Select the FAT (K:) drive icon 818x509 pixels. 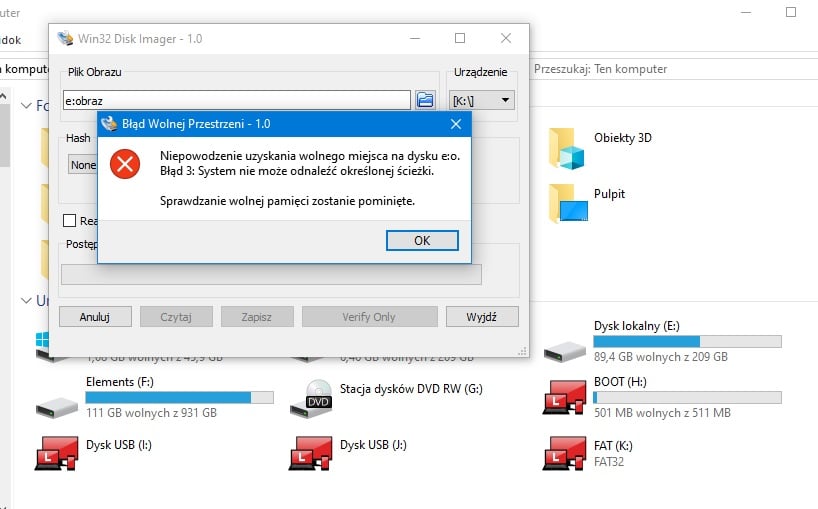pyautogui.click(x=564, y=453)
